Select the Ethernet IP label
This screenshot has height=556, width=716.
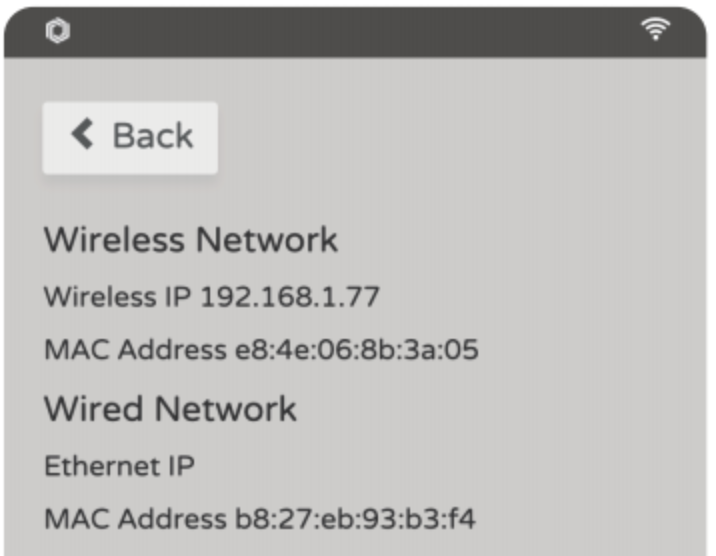[119, 466]
